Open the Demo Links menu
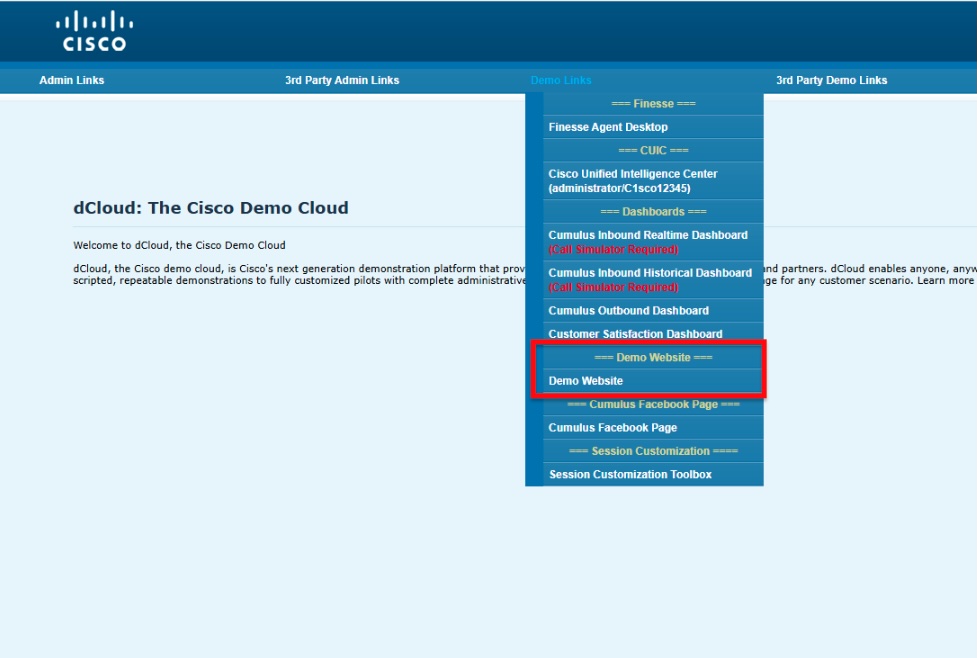The height and width of the screenshot is (658, 977). point(560,80)
